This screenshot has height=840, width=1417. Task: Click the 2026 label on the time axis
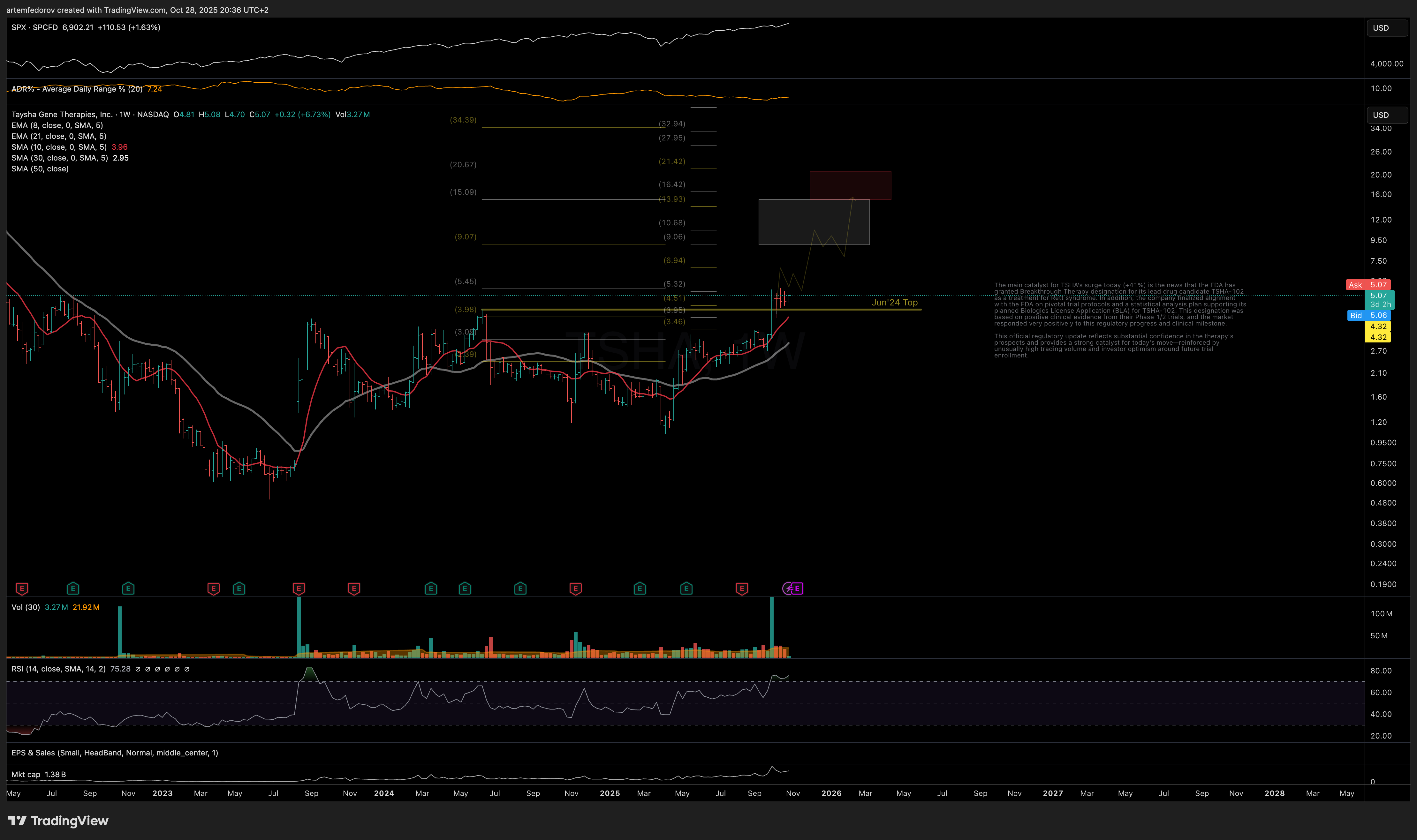(x=831, y=793)
